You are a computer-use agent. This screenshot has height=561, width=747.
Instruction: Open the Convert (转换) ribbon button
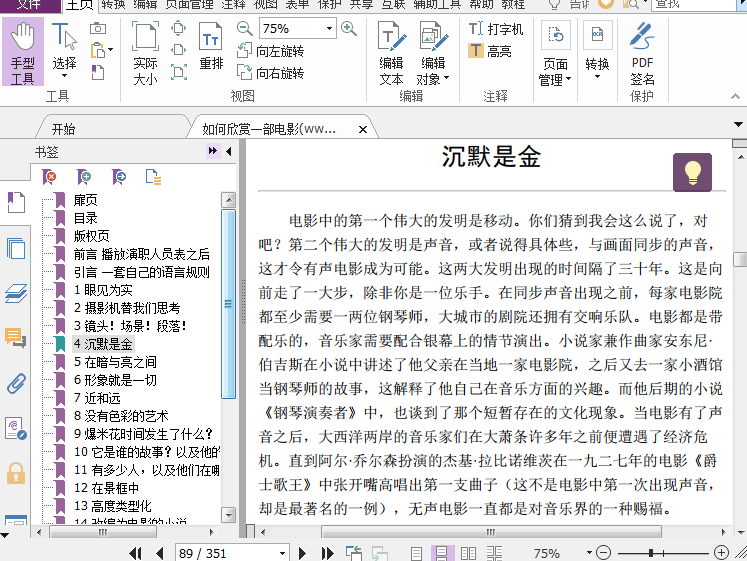coord(597,50)
